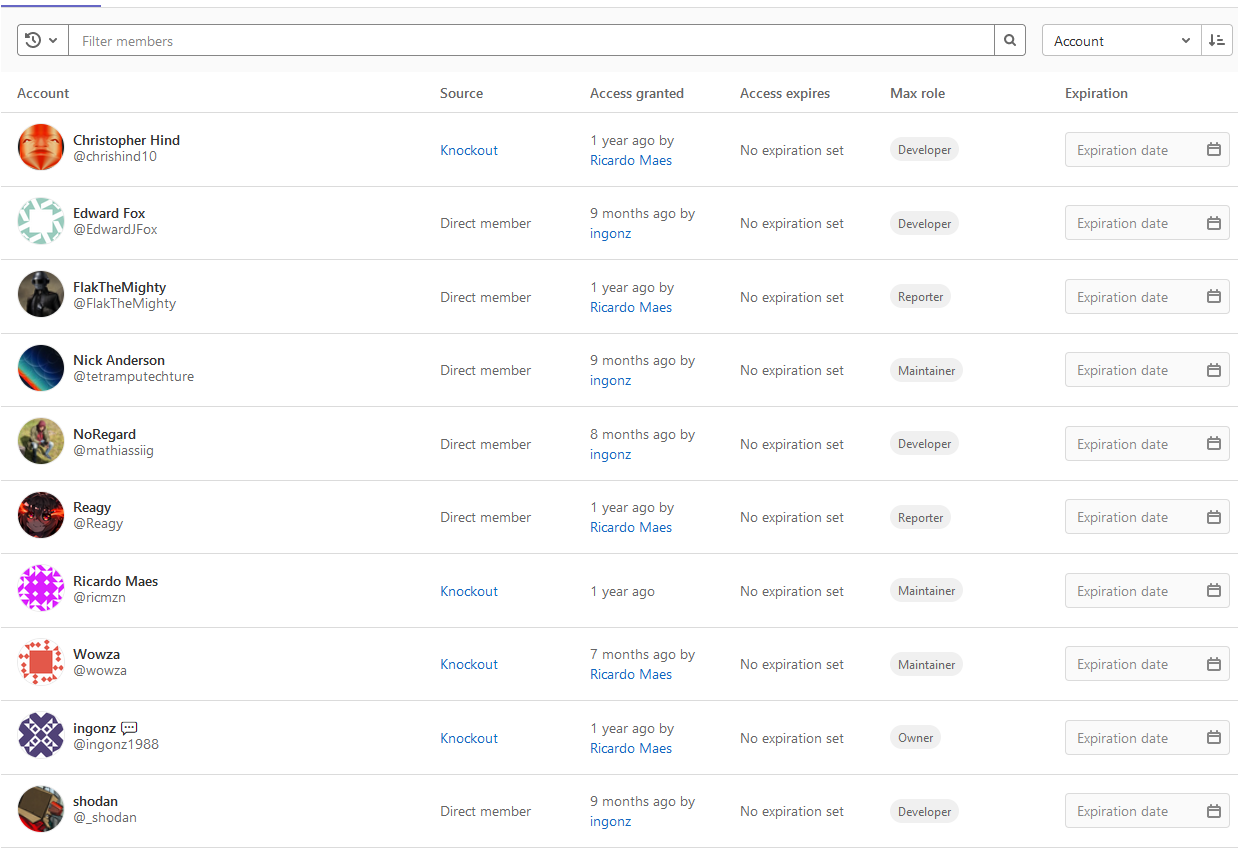
Task: Click the Access expires column header
Action: 785,93
